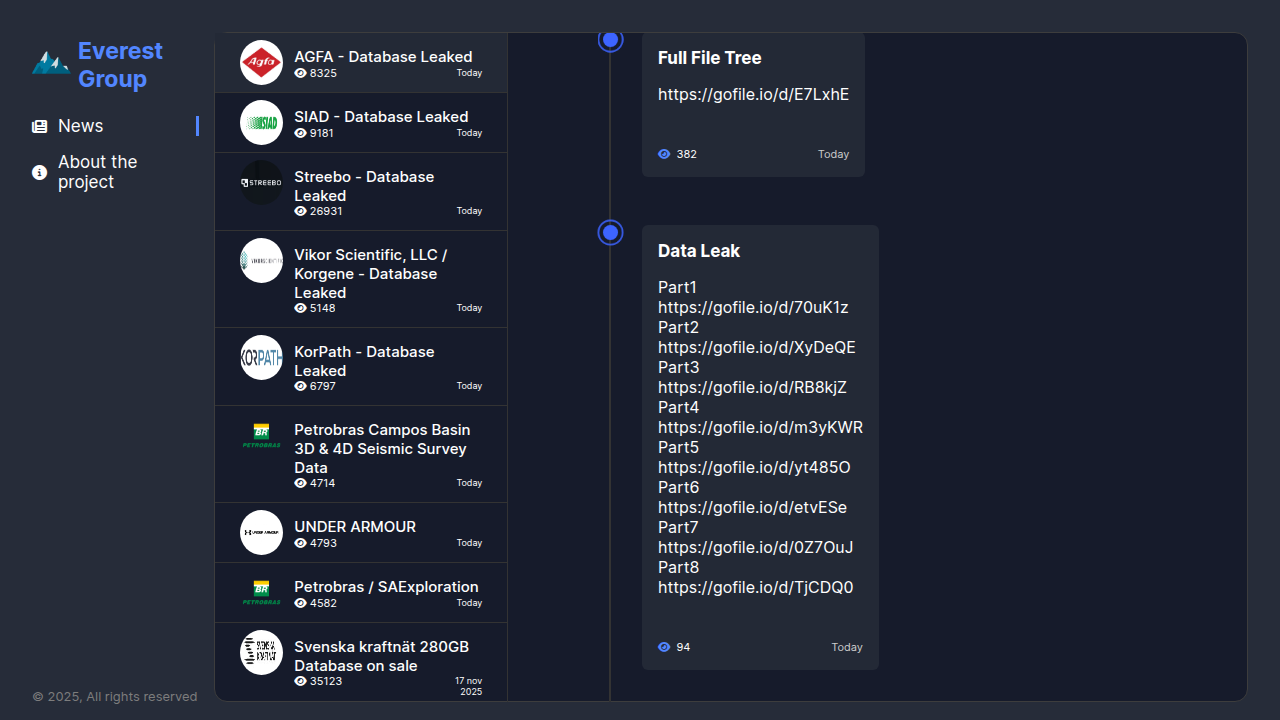Viewport: 1280px width, 720px height.
Task: Select the green SIAD logo
Action: [x=261, y=122]
